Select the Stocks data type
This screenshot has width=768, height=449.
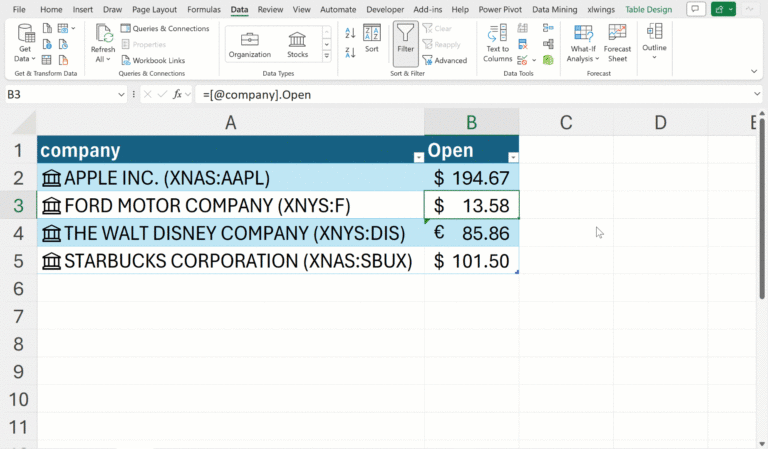point(298,44)
